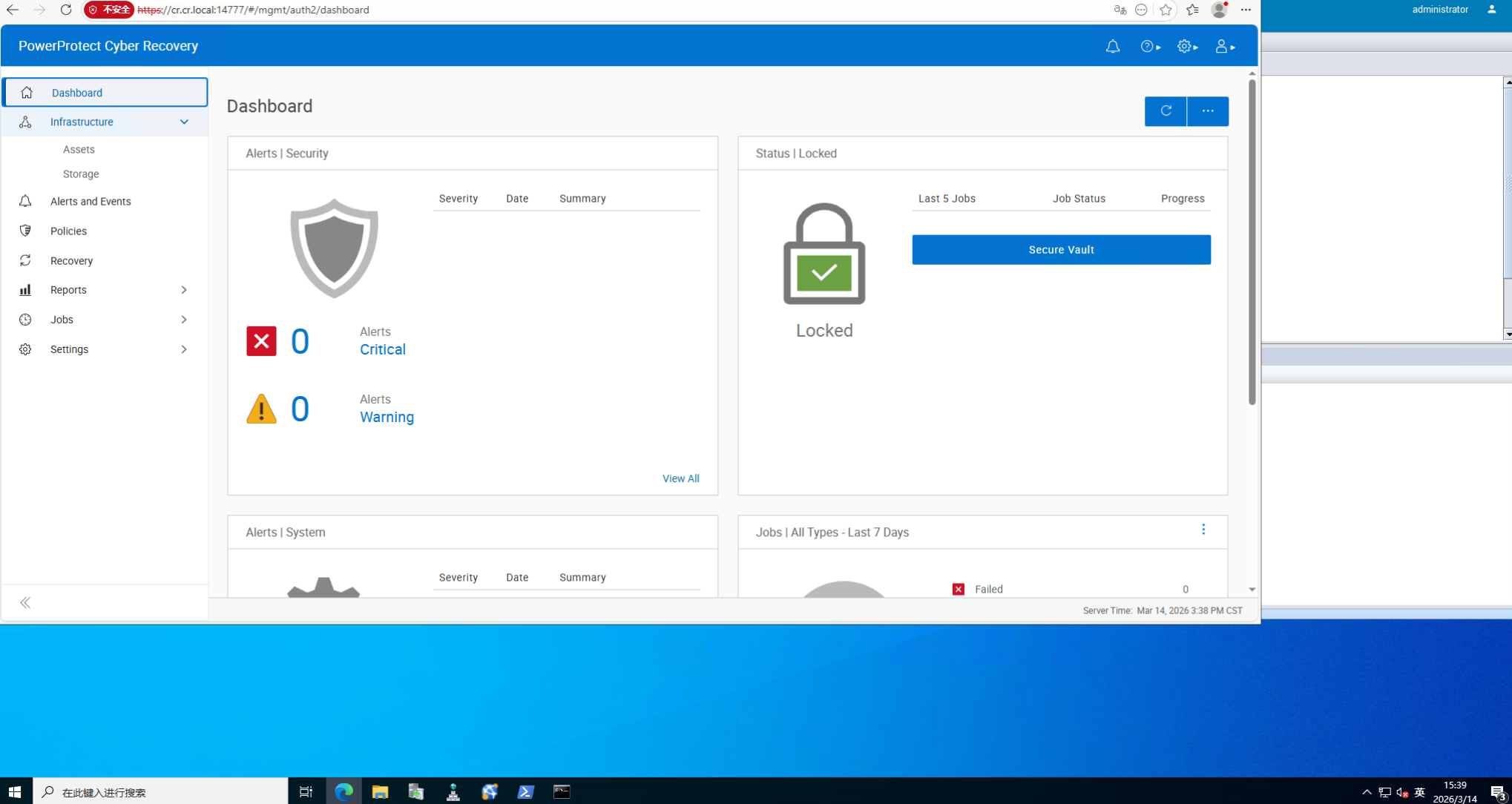Screen dimensions: 1512x804
Task: Collapse the Infrastructure menu section
Action: pyautogui.click(x=184, y=122)
